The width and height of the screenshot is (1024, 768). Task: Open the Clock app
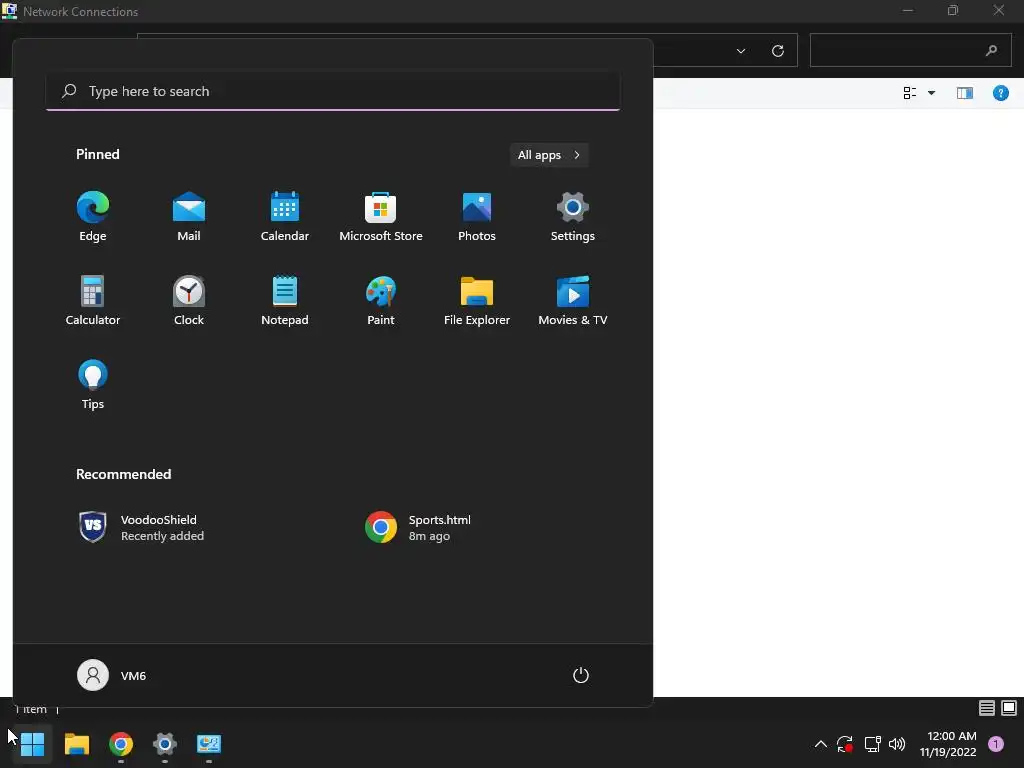[189, 301]
